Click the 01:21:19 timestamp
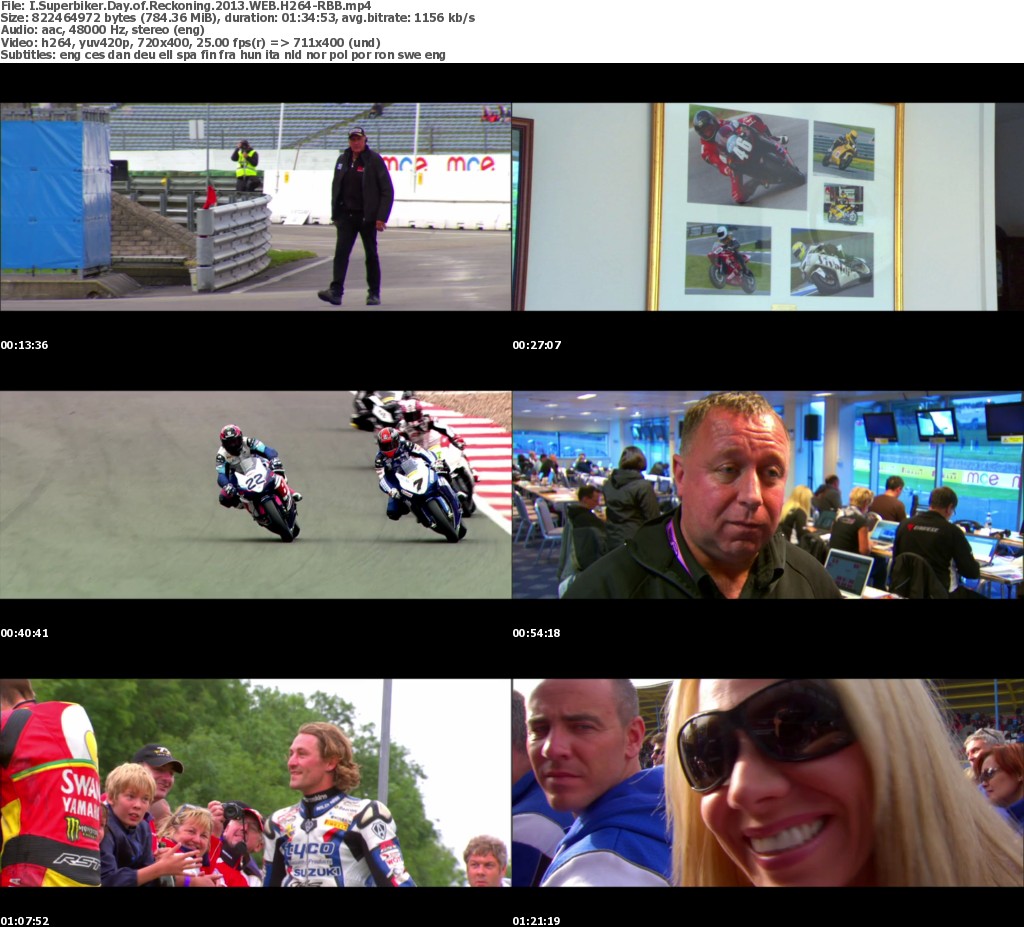1024x927 pixels. coord(537,921)
